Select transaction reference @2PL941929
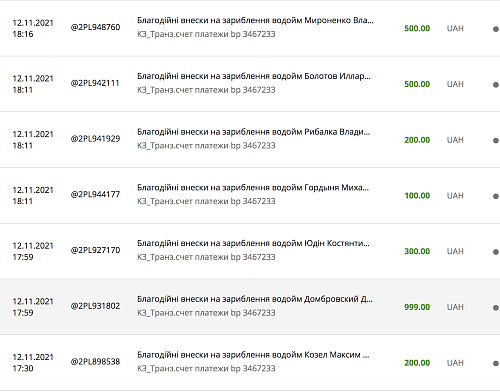Image resolution: width=500 pixels, height=392 pixels. coord(95,139)
